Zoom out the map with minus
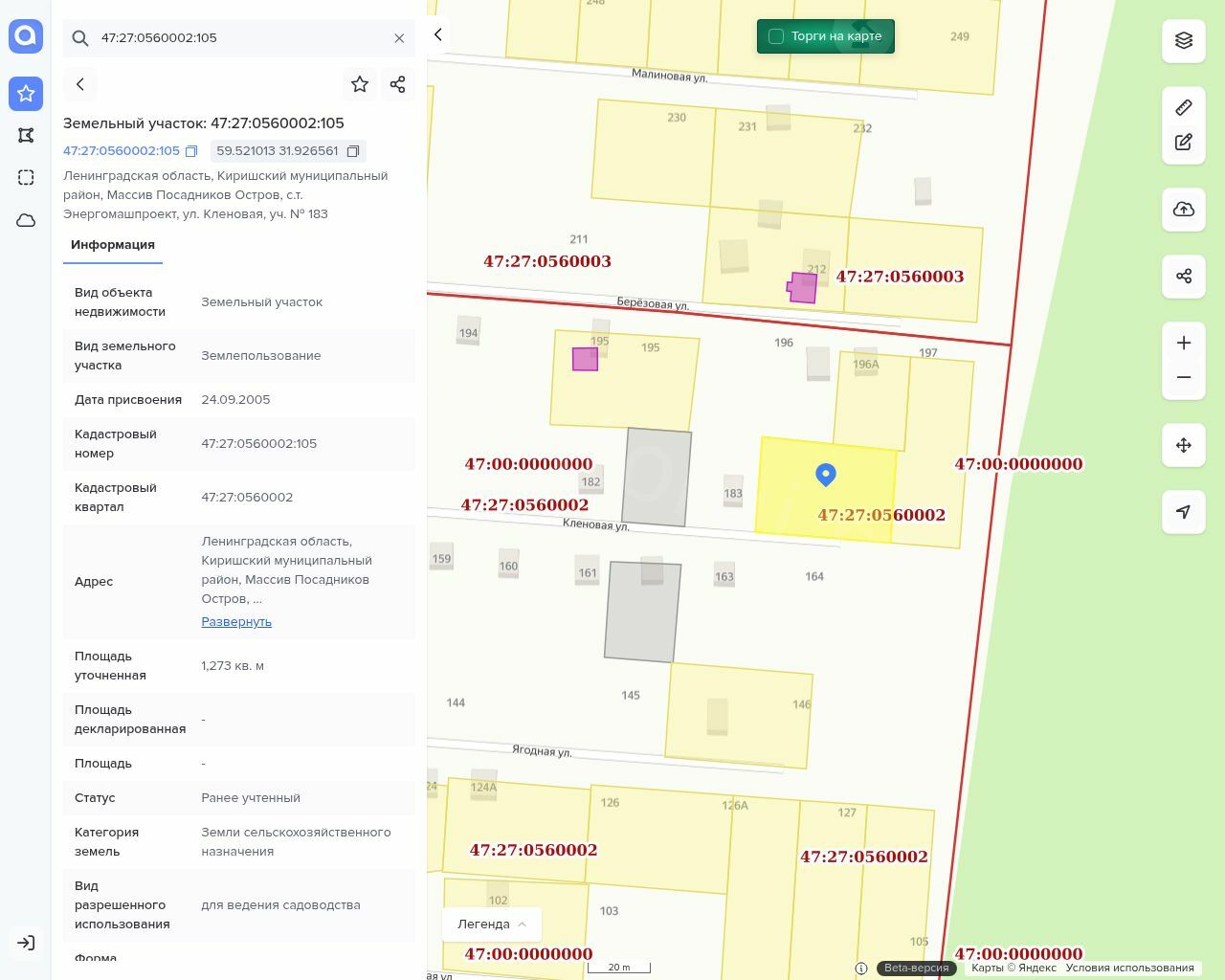The height and width of the screenshot is (980, 1225). [1184, 377]
